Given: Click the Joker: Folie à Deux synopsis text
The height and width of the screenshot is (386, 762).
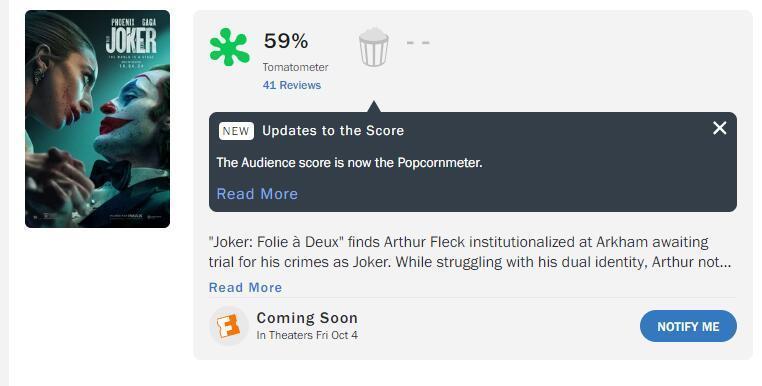Looking at the screenshot, I should (x=469, y=252).
